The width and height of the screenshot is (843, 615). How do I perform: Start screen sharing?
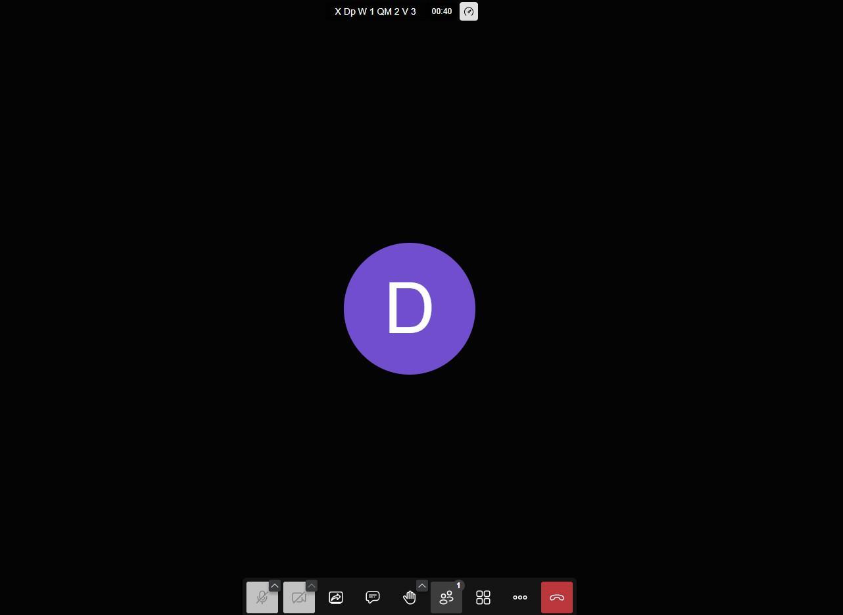pyautogui.click(x=336, y=597)
